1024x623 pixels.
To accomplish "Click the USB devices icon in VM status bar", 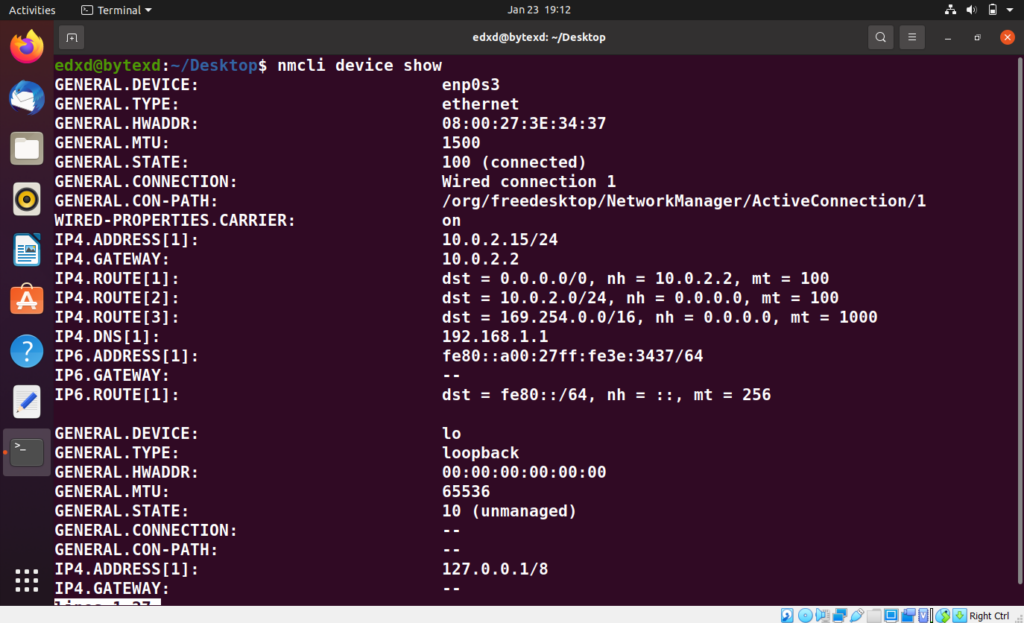I will click(856, 615).
